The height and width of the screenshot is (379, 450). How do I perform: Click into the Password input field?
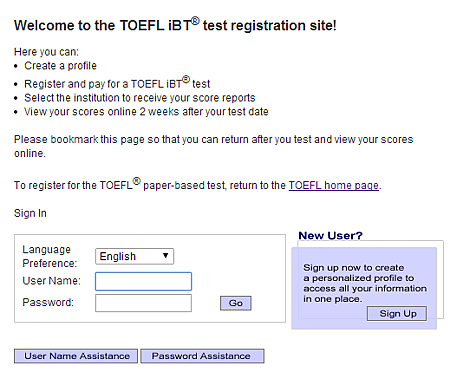pyautogui.click(x=143, y=303)
